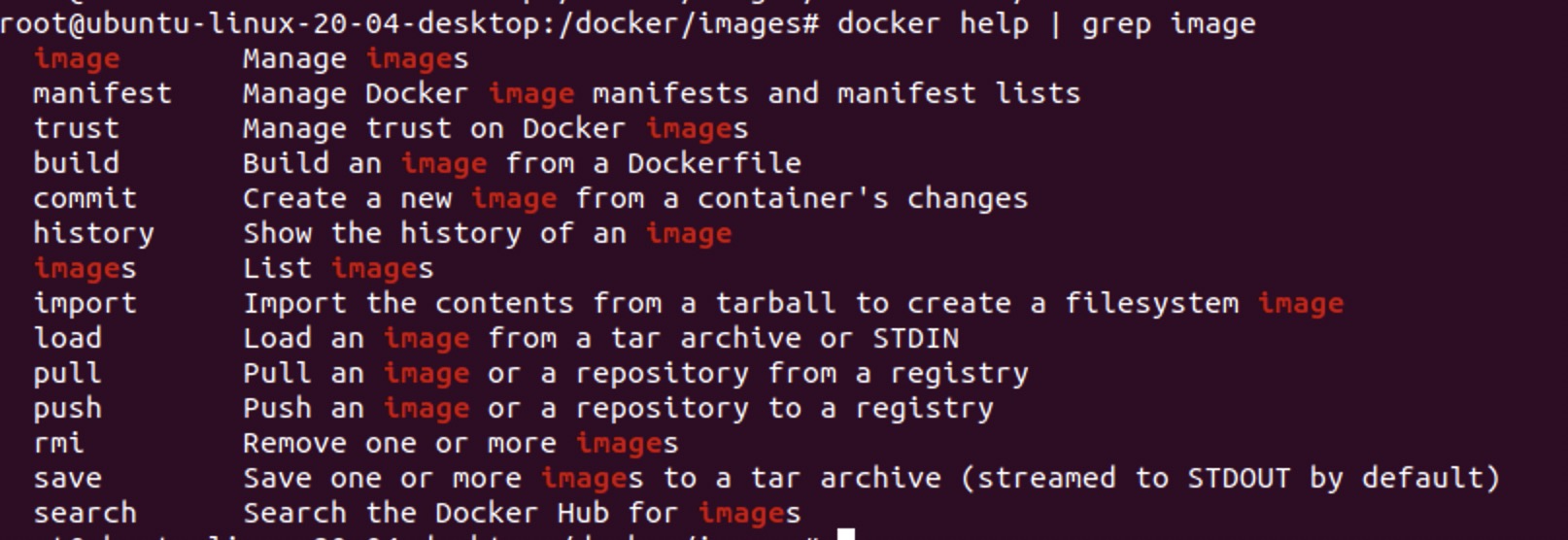Screen dimensions: 1568x540
Task: Click the 'load' command name in left column
Action: (x=68, y=339)
